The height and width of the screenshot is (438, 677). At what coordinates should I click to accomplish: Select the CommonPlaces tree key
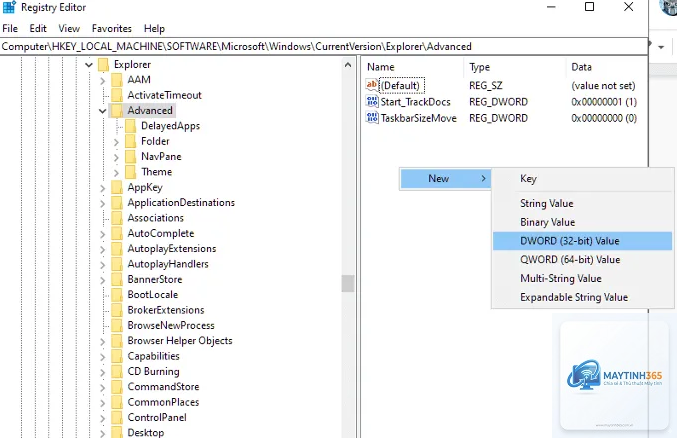pyautogui.click(x=163, y=402)
